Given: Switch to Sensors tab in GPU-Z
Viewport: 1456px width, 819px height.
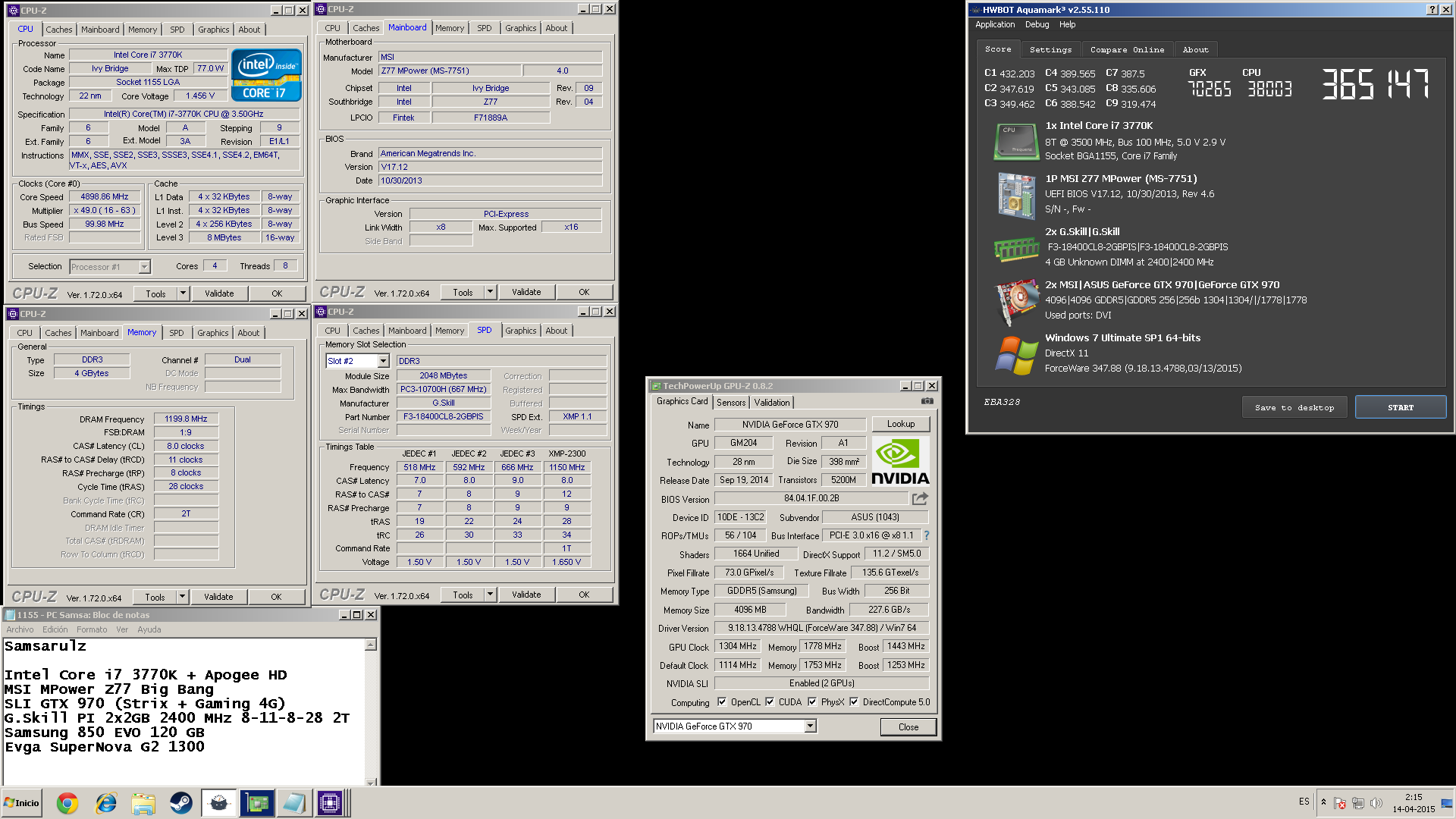Looking at the screenshot, I should pyautogui.click(x=731, y=403).
